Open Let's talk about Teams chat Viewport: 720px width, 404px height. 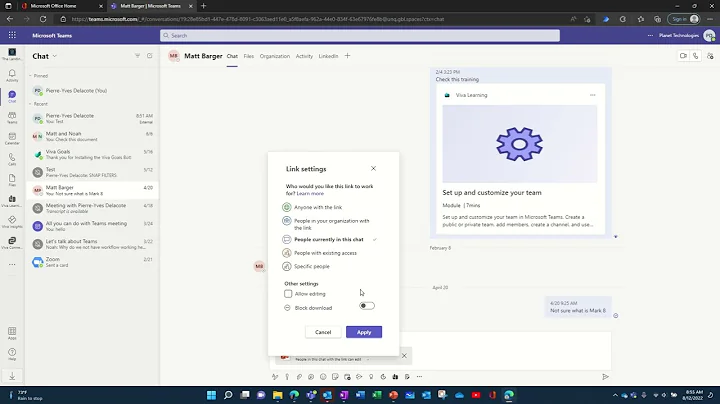[x=92, y=244]
